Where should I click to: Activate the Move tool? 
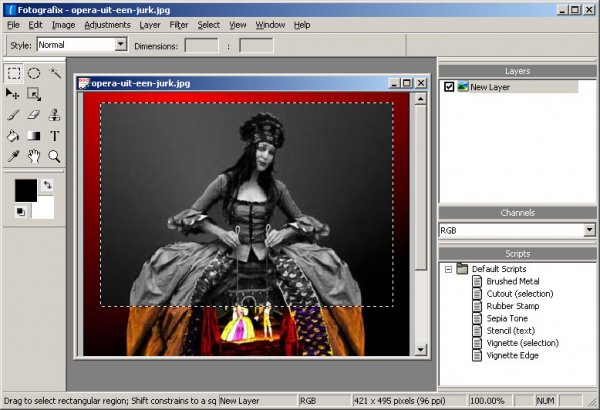(13, 94)
